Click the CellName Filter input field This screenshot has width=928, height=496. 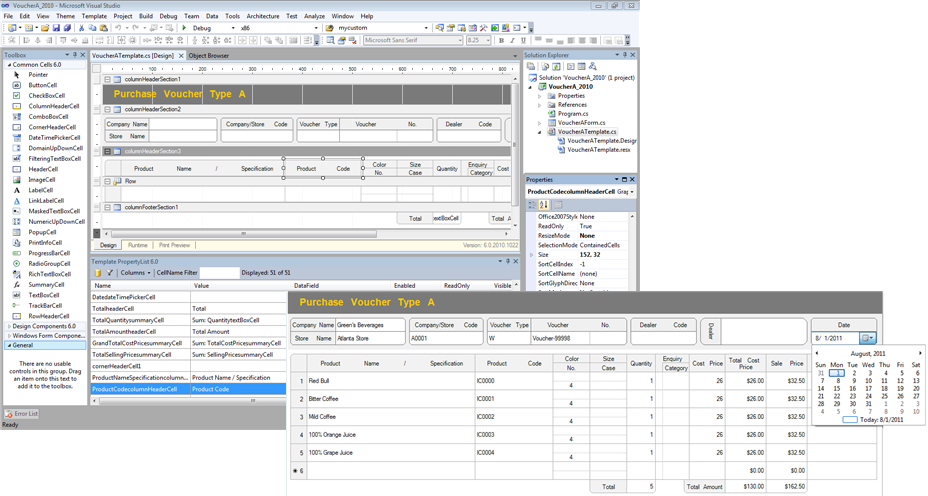(219, 273)
